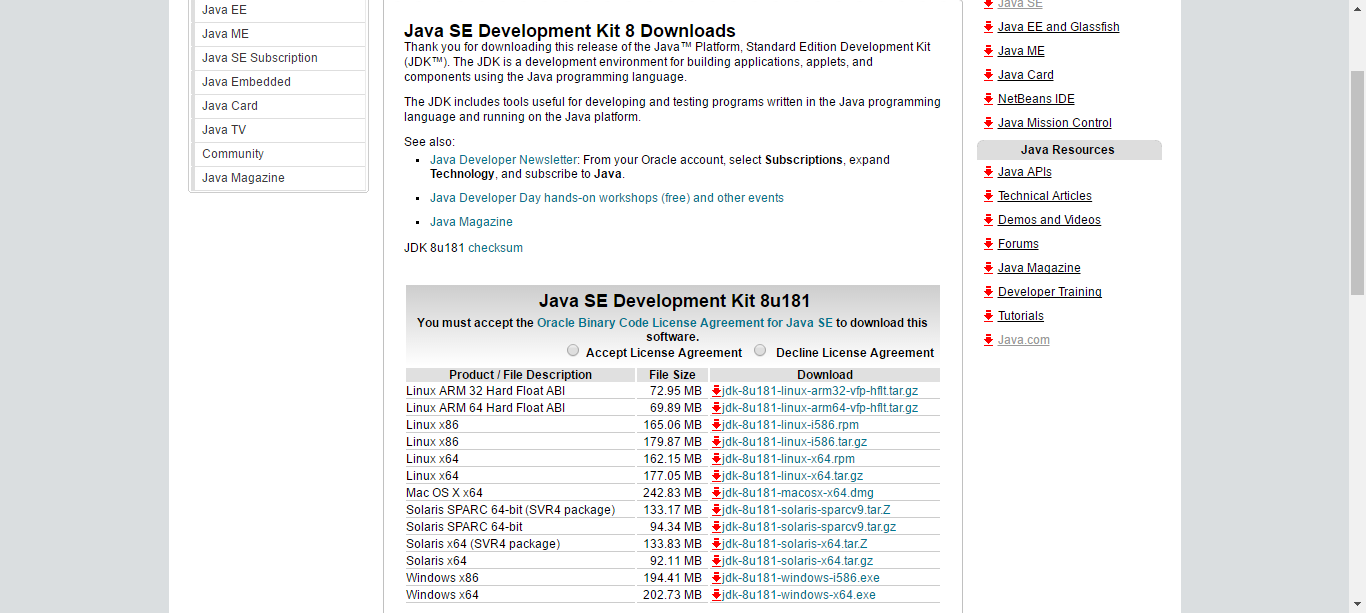Click red arrow icon next to Java APIs

[988, 172]
